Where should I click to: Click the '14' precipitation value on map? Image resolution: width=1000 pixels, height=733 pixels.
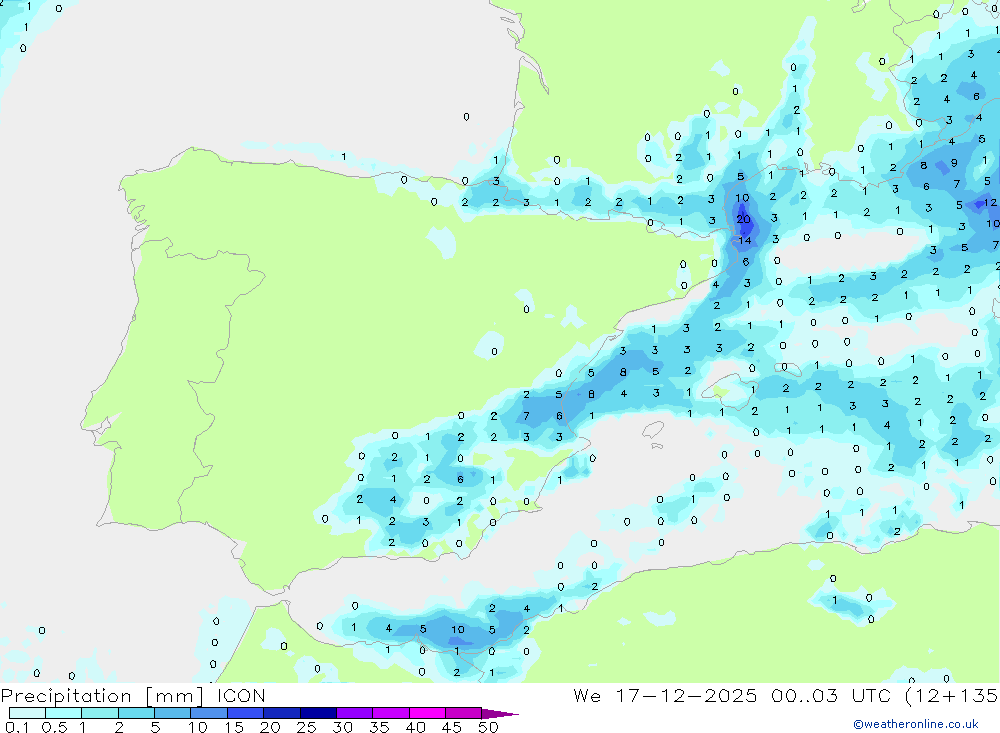click(745, 241)
